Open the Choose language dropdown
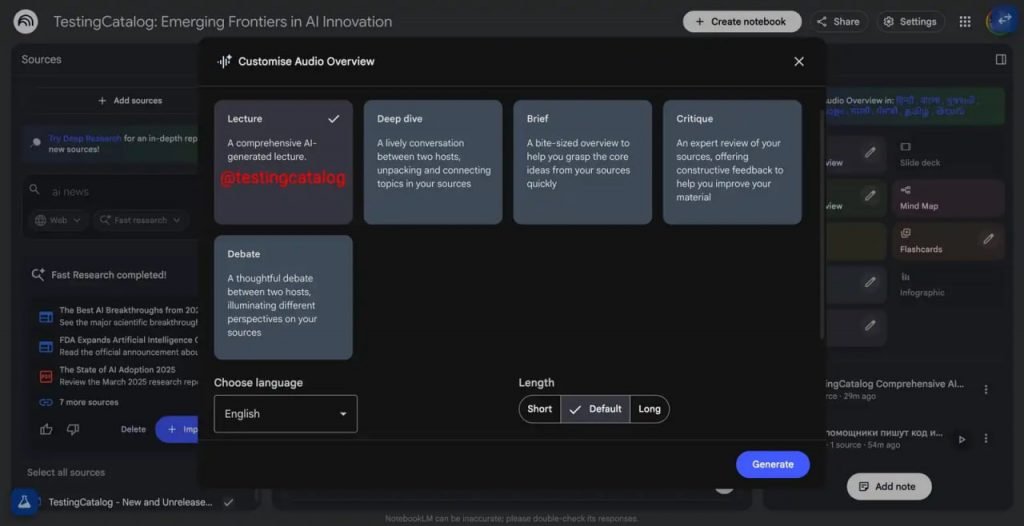1024x526 pixels. [x=285, y=414]
